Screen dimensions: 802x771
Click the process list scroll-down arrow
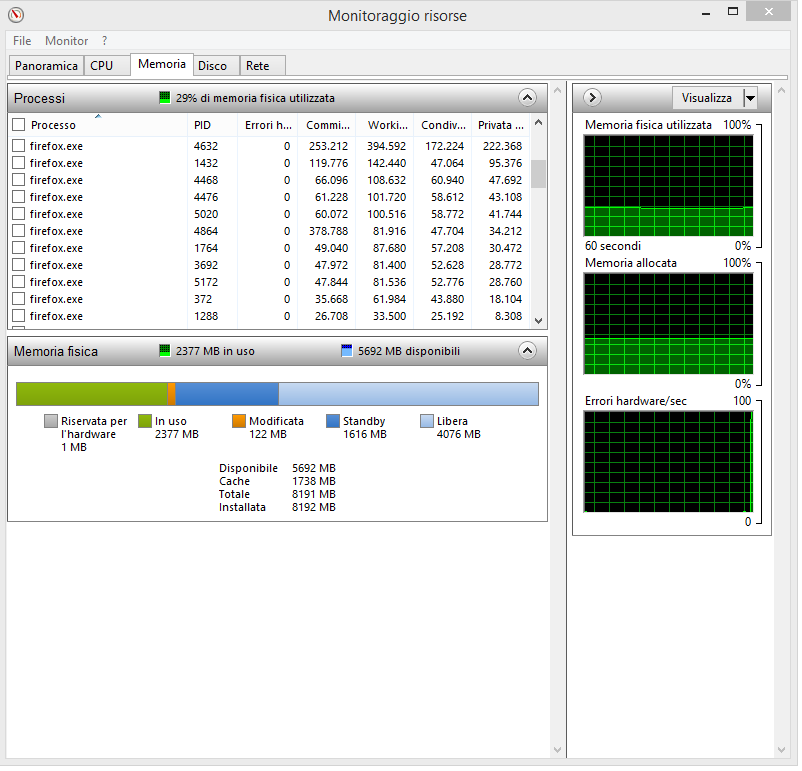click(x=540, y=322)
